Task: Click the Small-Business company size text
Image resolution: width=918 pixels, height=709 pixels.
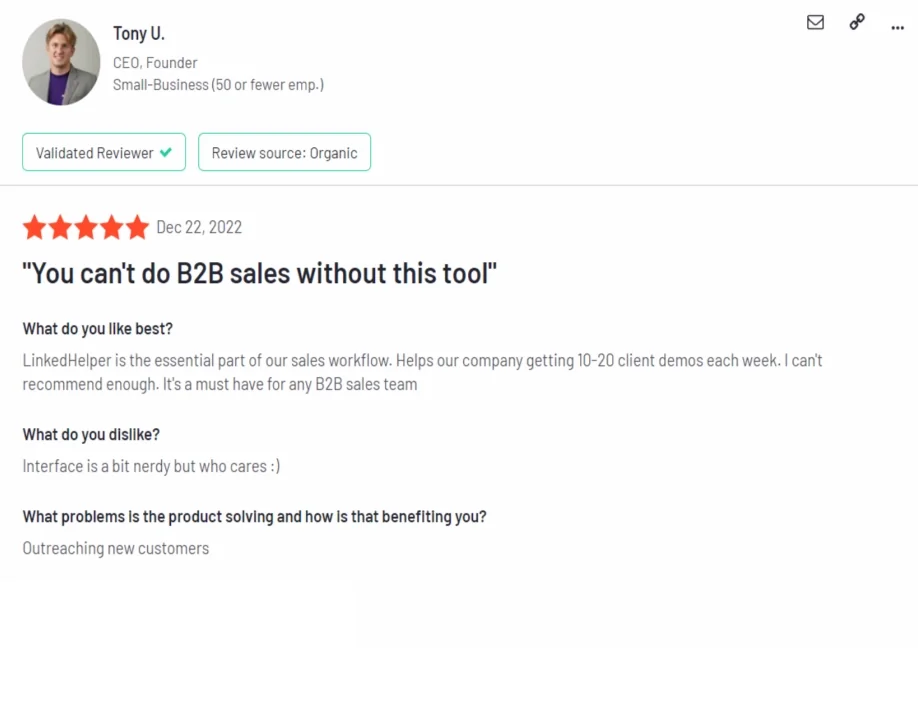Action: tap(218, 85)
